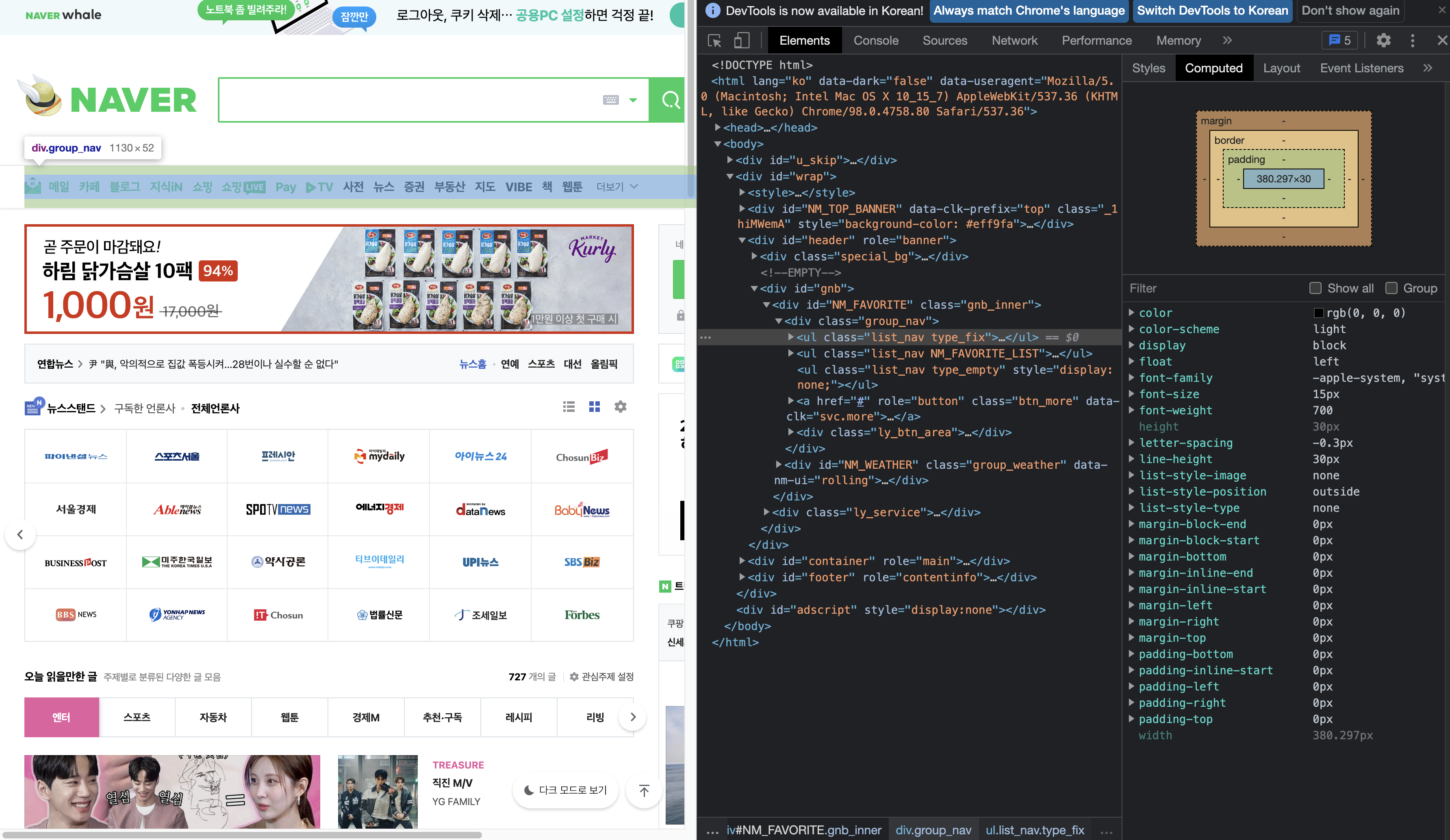Toggle dark mode view button
1450x840 pixels.
coord(566,790)
